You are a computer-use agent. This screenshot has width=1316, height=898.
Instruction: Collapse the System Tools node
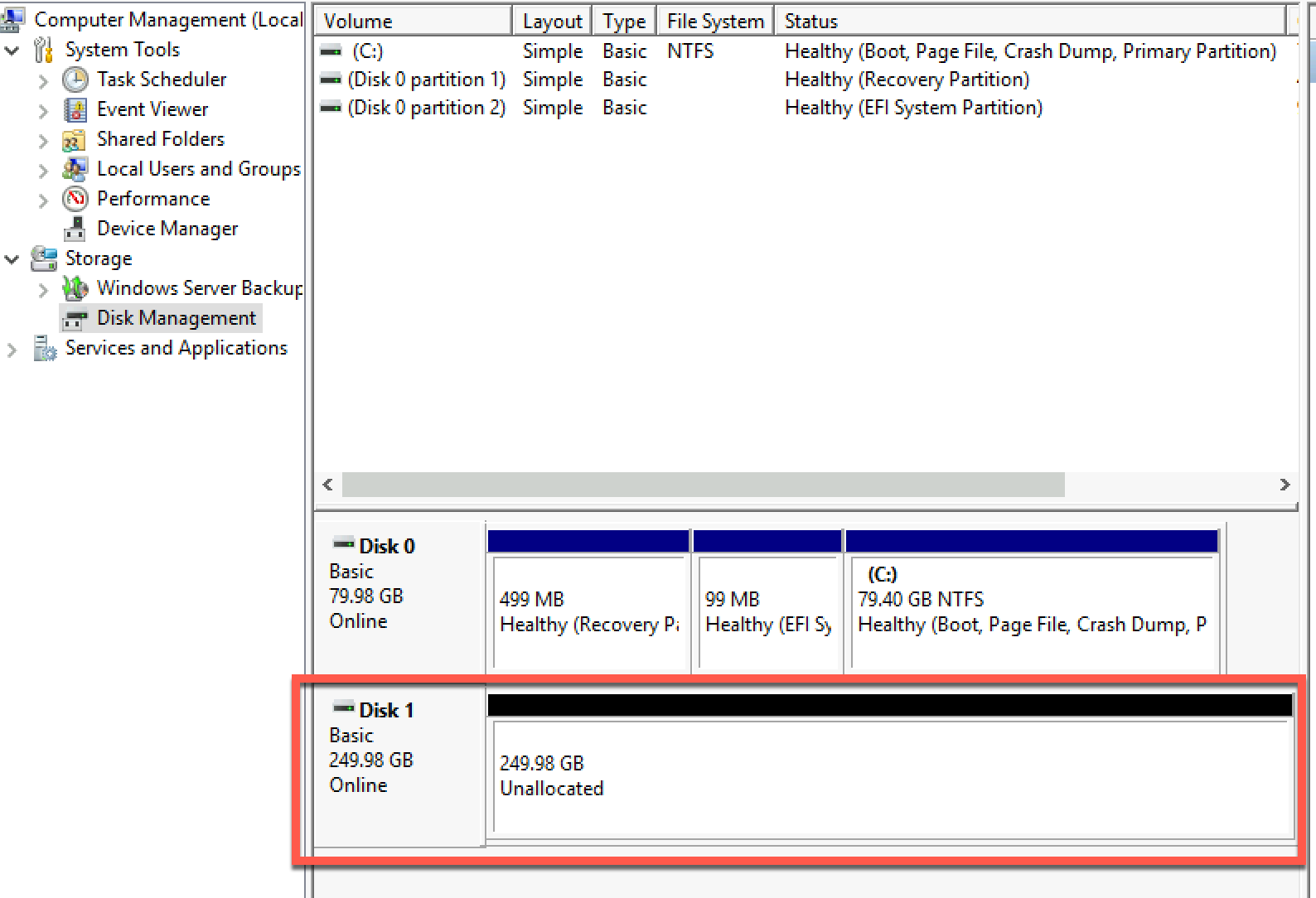pos(12,51)
